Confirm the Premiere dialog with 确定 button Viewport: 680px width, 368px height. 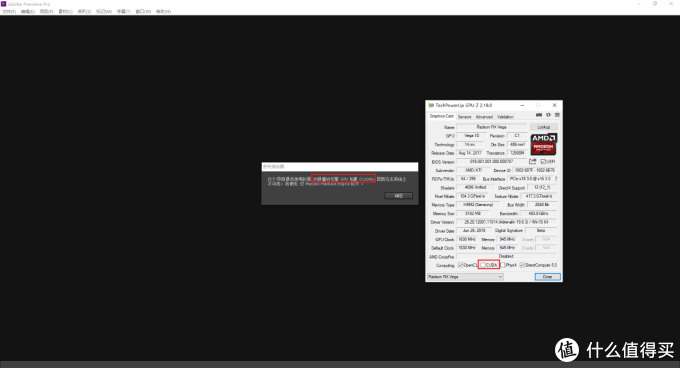[x=399, y=196]
